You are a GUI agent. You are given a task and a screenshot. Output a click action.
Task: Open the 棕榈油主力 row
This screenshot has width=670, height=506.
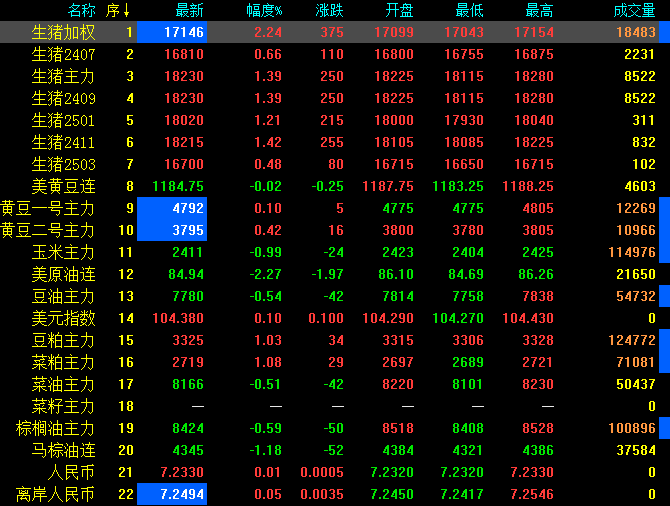click(x=335, y=428)
